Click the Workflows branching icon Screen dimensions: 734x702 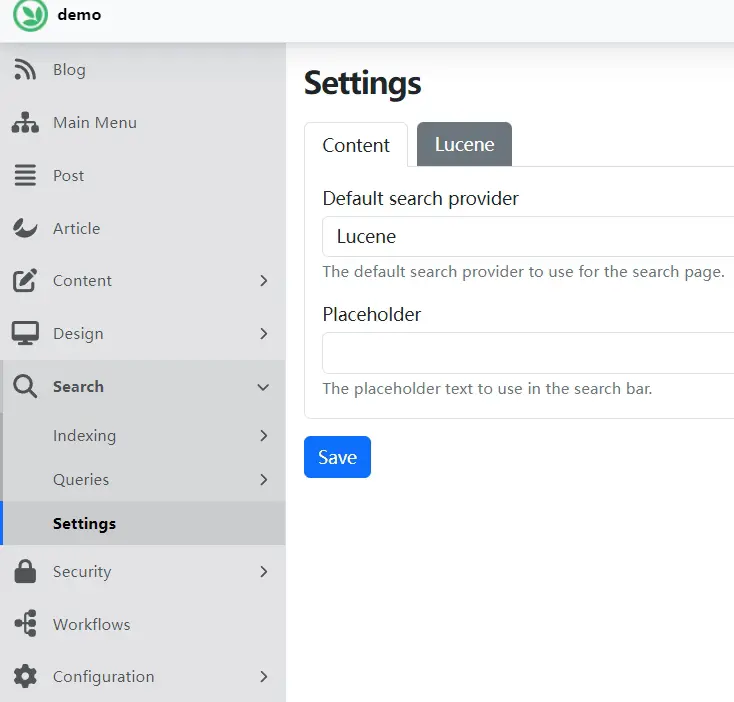tap(25, 625)
